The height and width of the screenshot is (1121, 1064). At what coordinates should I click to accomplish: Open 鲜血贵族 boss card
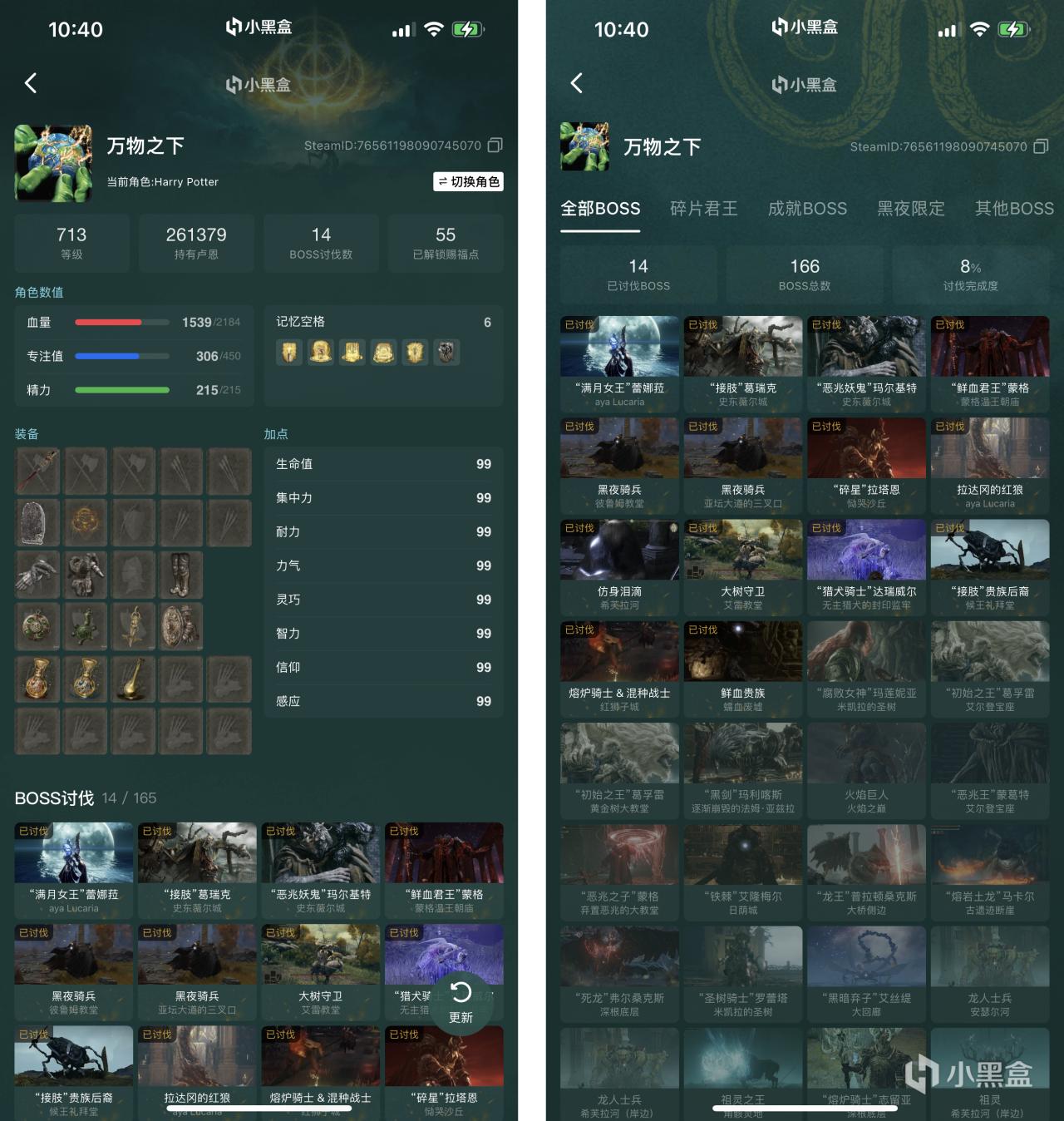[x=743, y=669]
